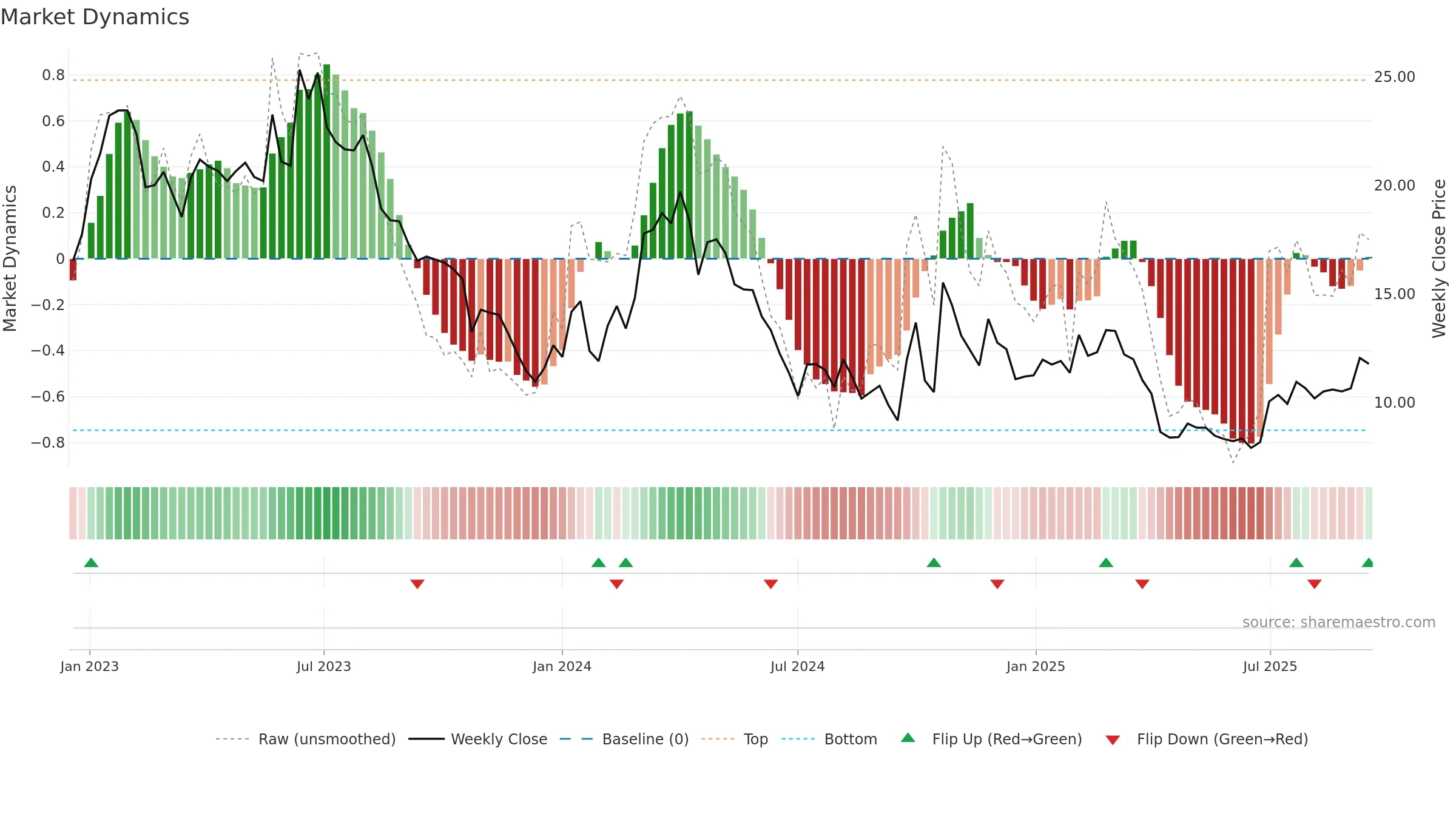Click the red Flip Down legend triangle icon
Image resolution: width=1456 pixels, height=819 pixels.
(1113, 740)
